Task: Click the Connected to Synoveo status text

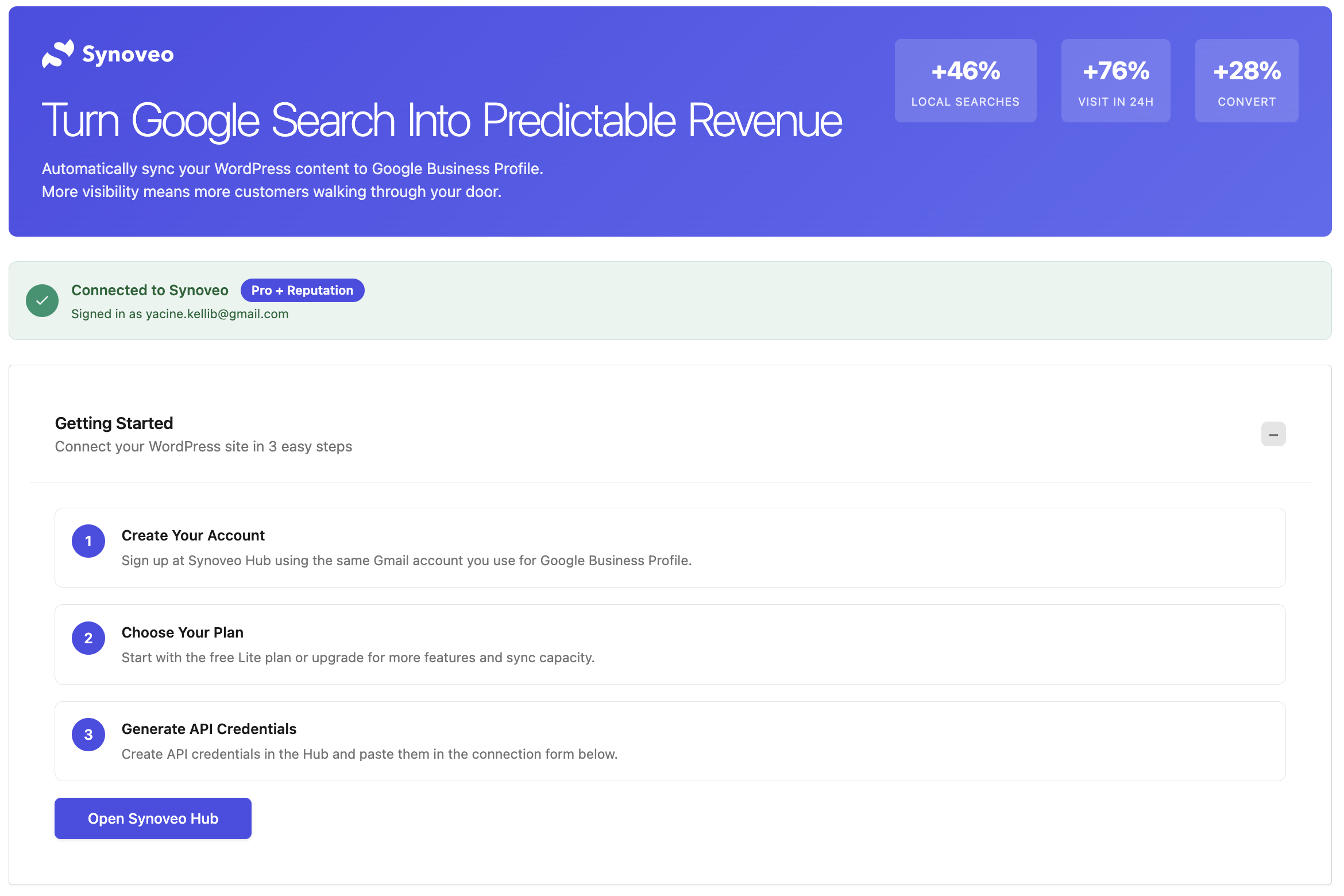Action: tap(150, 291)
